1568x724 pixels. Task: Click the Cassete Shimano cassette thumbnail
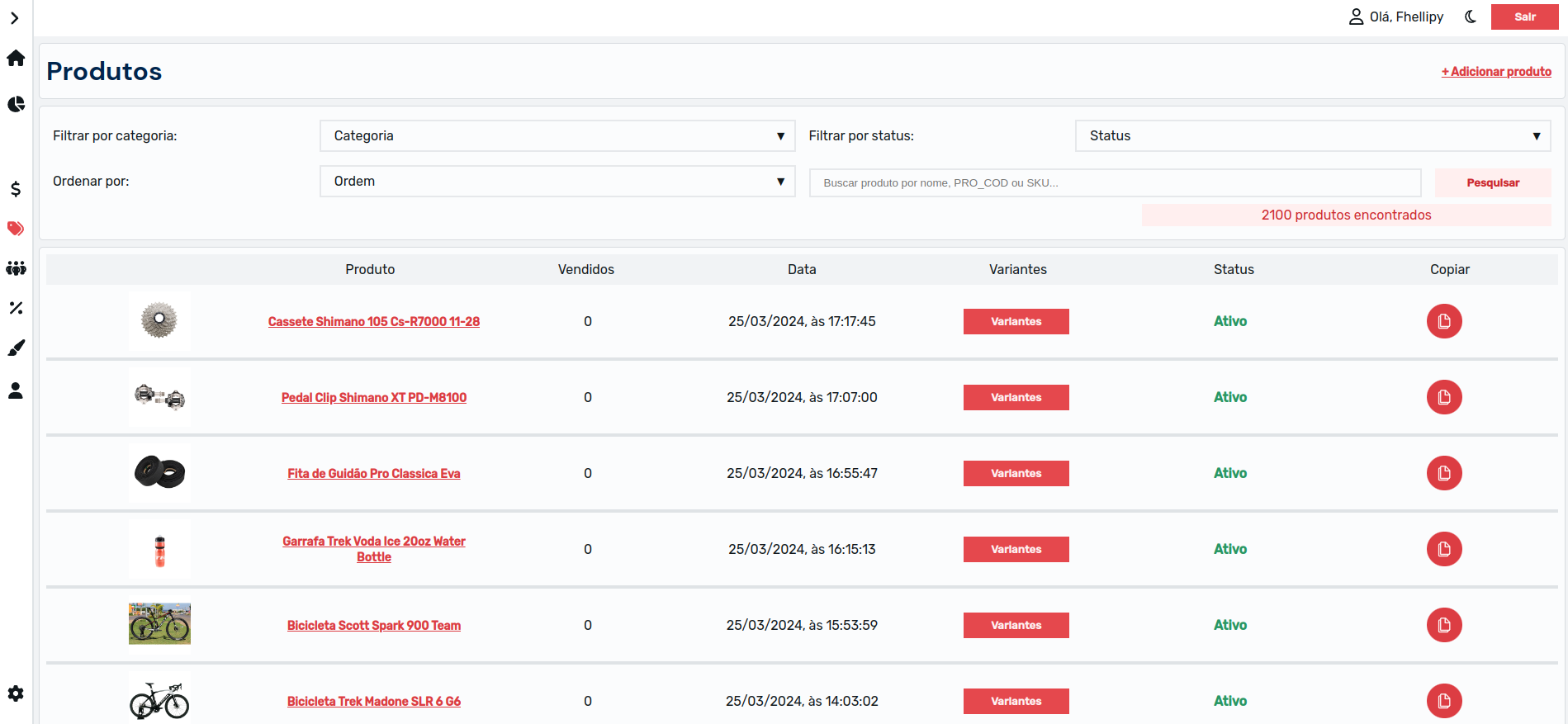point(159,321)
